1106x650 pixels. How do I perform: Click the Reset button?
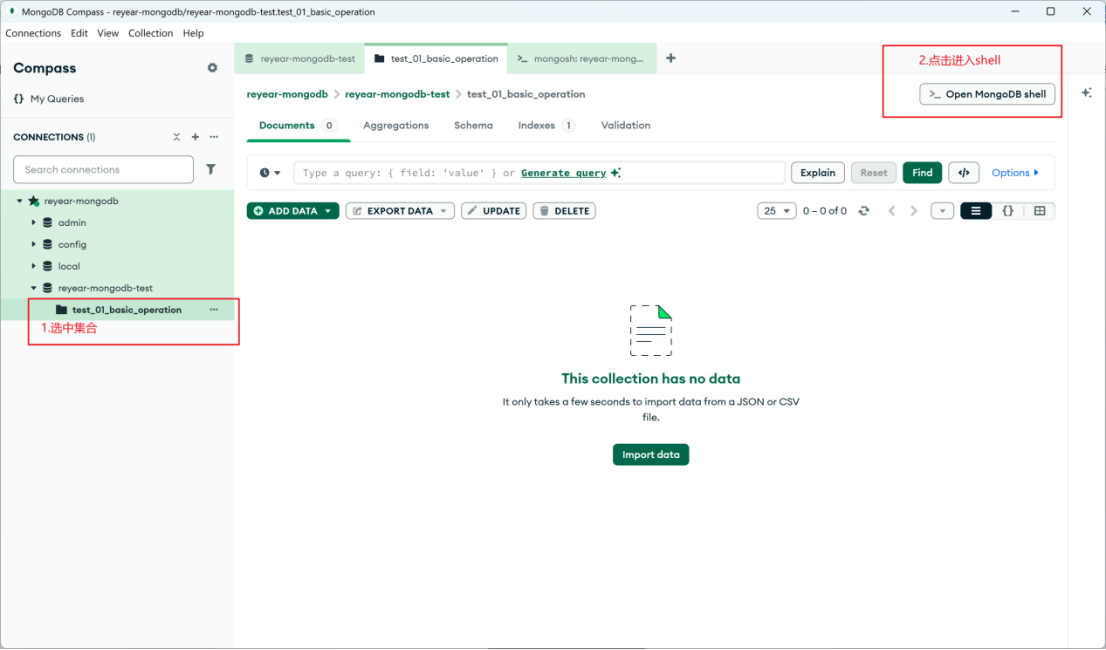pyautogui.click(x=873, y=173)
